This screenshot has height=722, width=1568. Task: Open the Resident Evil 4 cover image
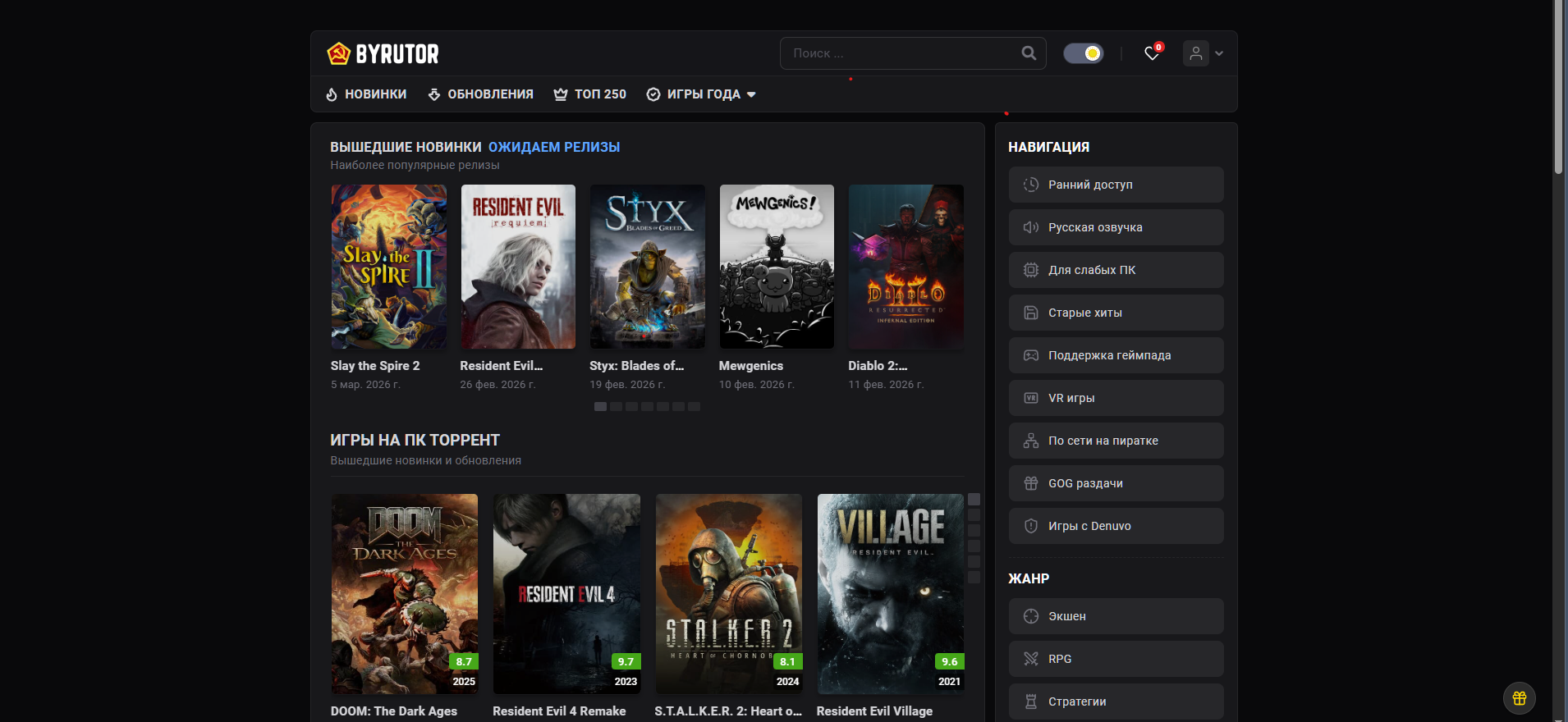pos(566,594)
